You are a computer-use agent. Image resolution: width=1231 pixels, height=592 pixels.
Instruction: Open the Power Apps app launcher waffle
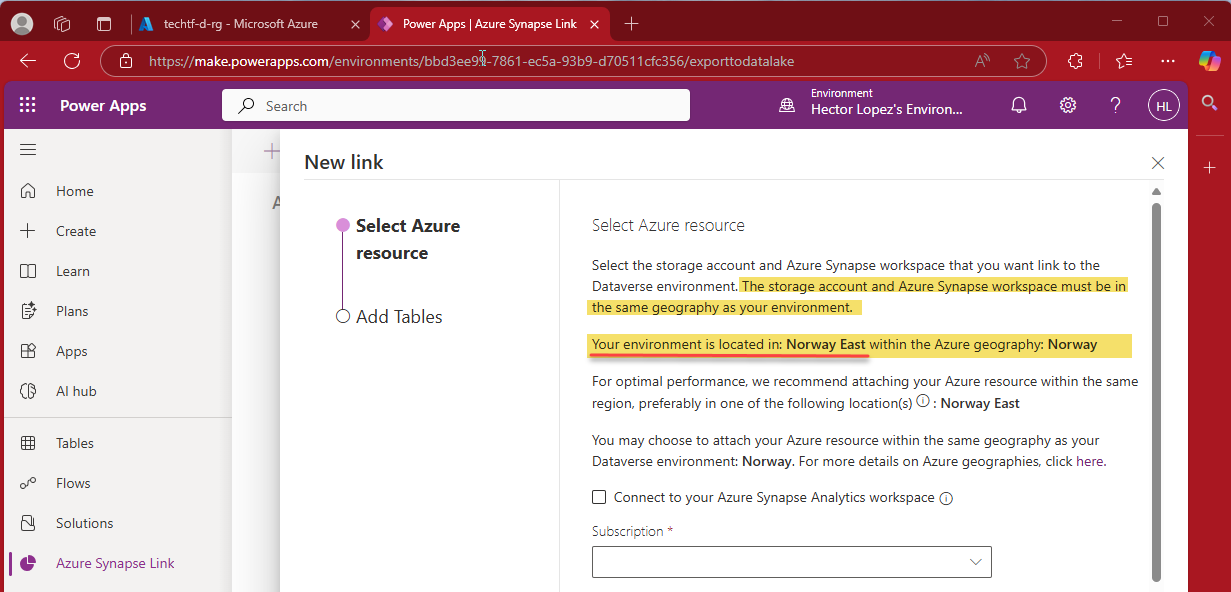pyautogui.click(x=27, y=104)
